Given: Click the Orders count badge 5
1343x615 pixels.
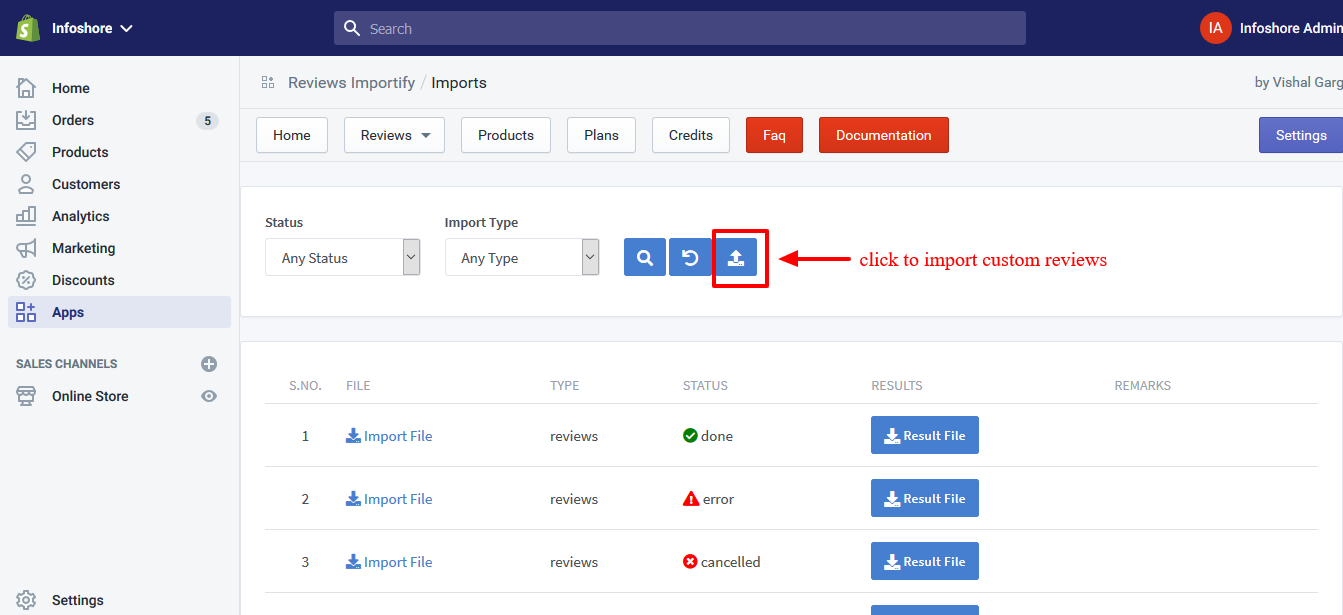Looking at the screenshot, I should tap(207, 121).
